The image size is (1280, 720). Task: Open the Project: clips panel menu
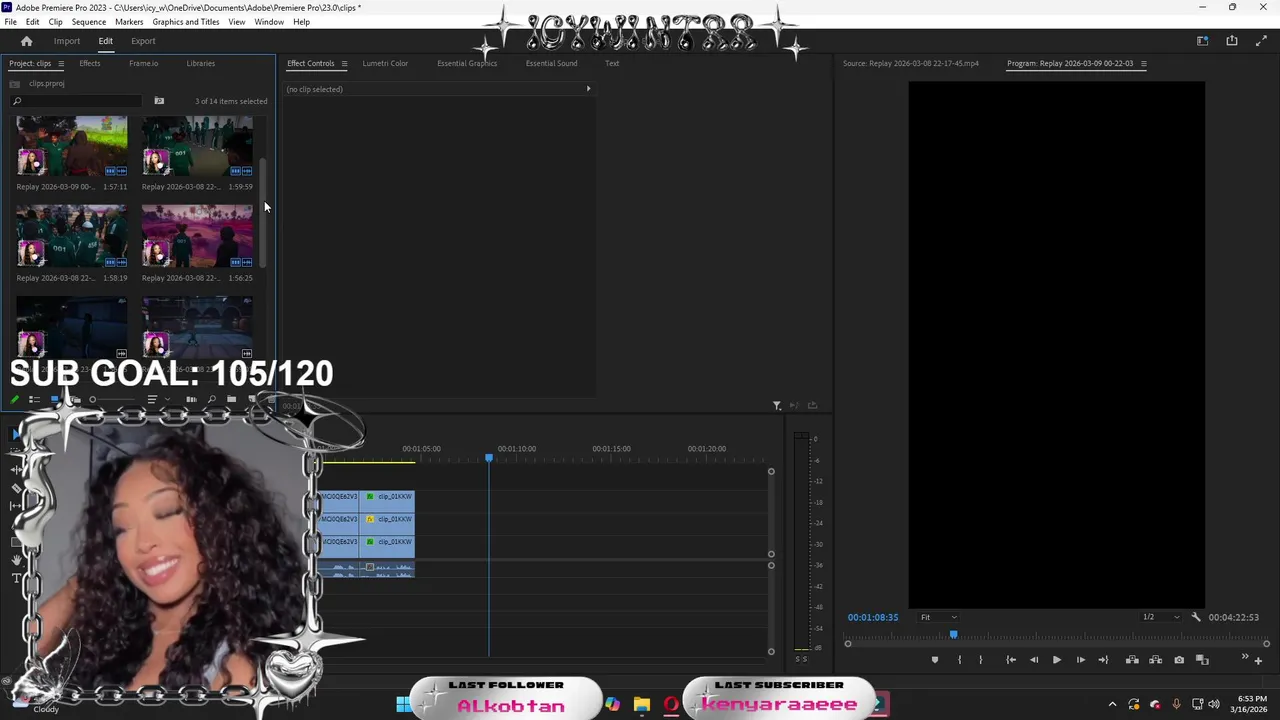[x=60, y=63]
